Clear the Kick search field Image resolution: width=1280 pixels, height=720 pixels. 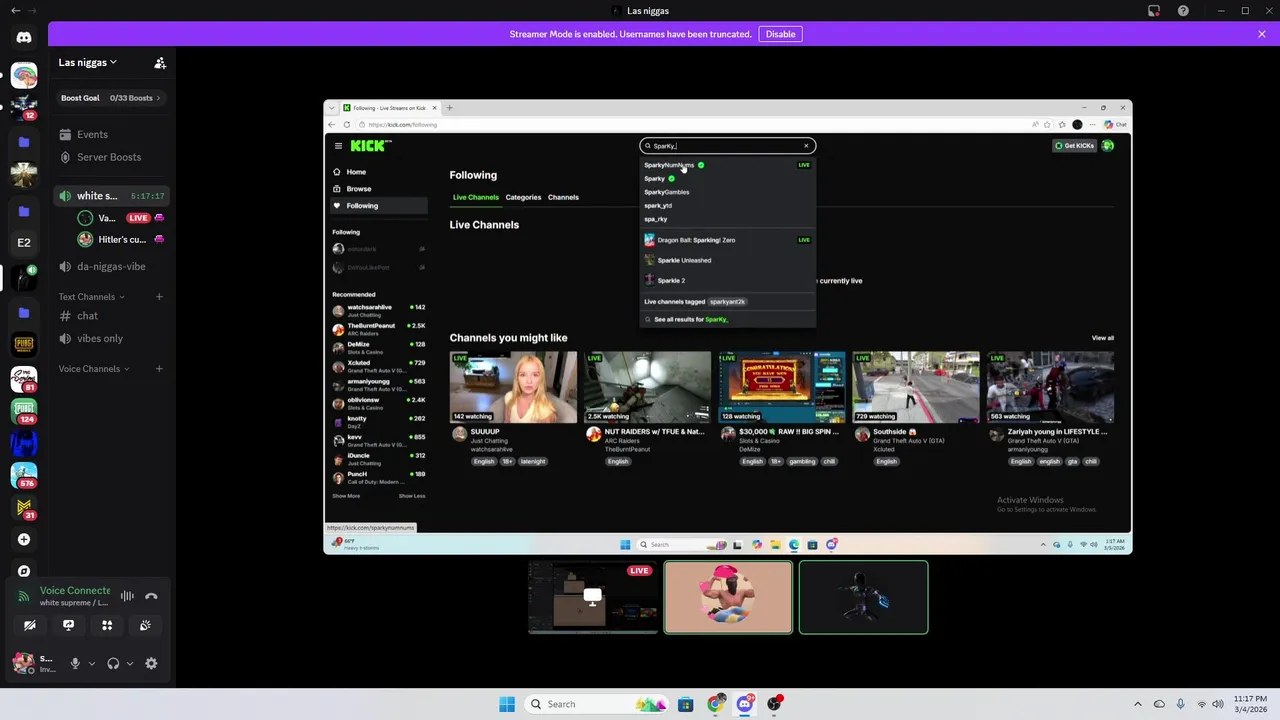coord(806,146)
